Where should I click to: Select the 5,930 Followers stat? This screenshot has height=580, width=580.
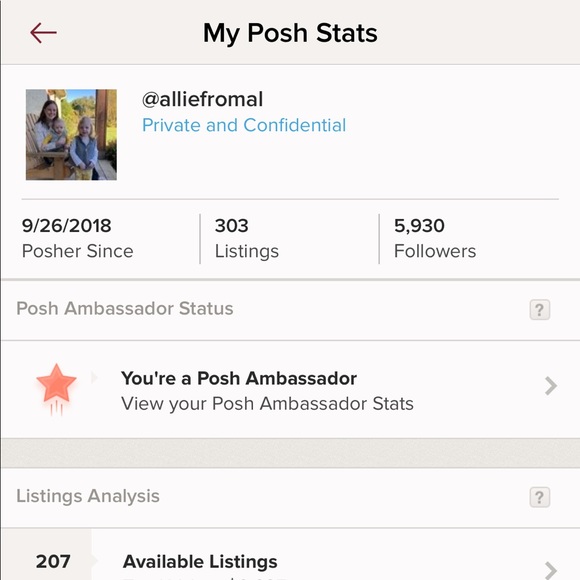[x=435, y=239]
